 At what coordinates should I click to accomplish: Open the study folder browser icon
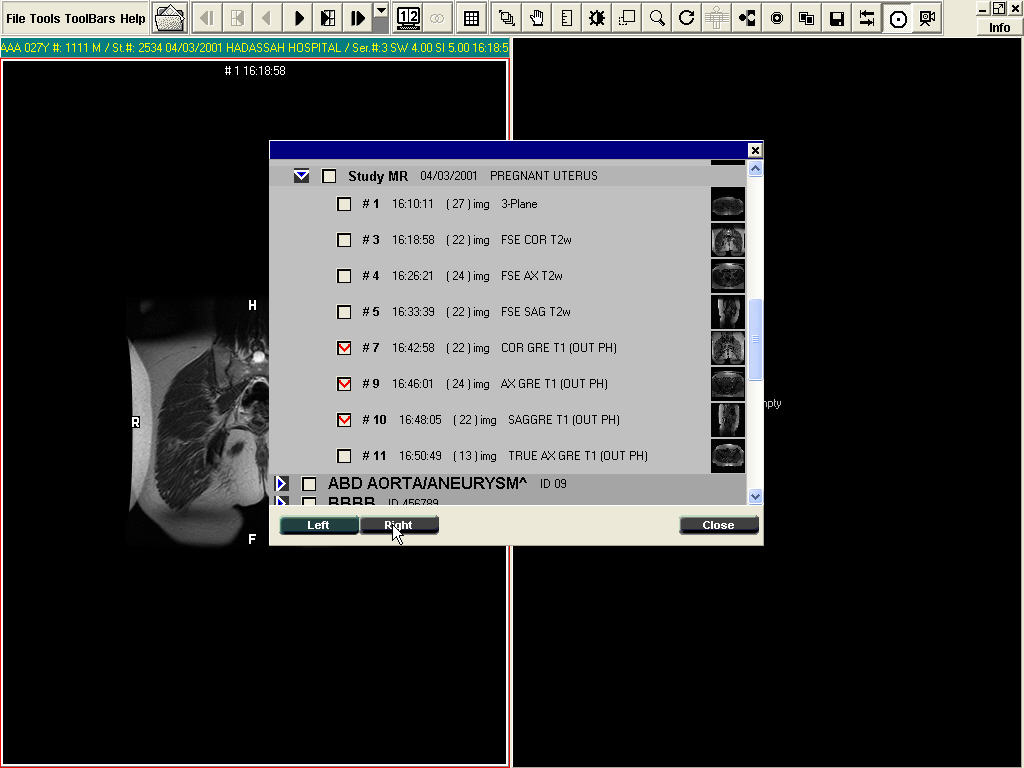point(170,18)
